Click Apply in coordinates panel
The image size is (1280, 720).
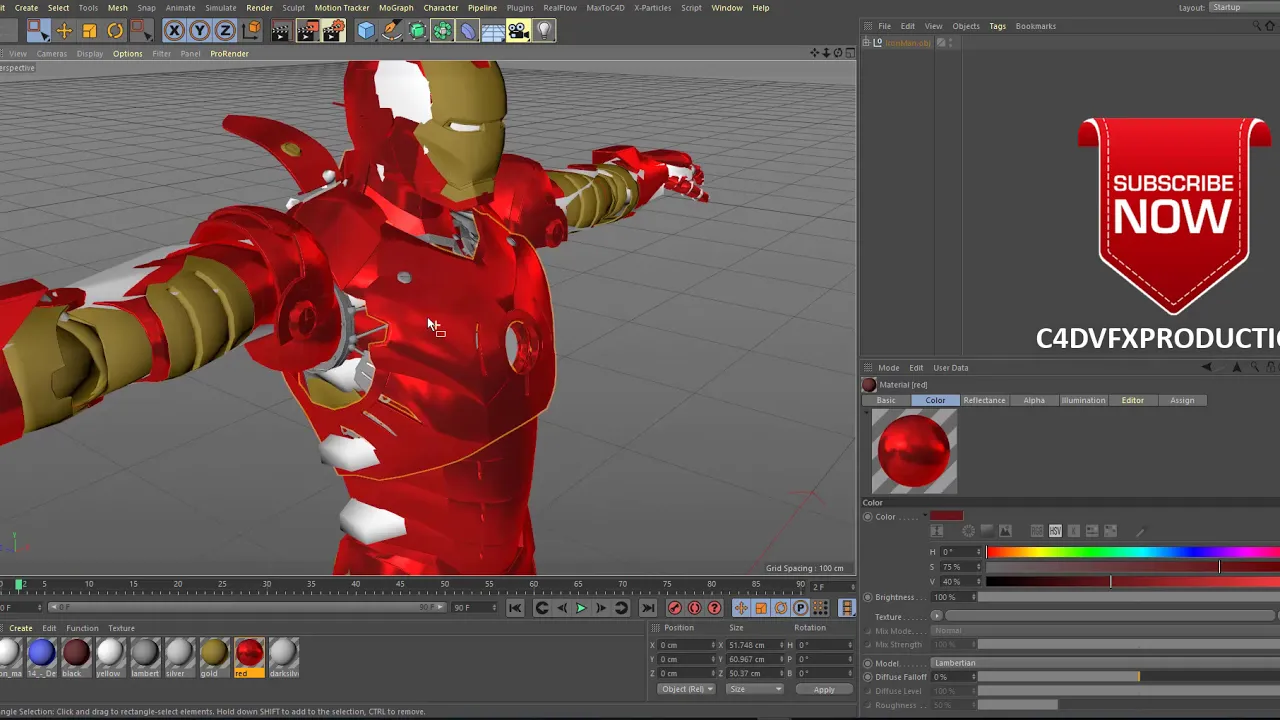824,689
